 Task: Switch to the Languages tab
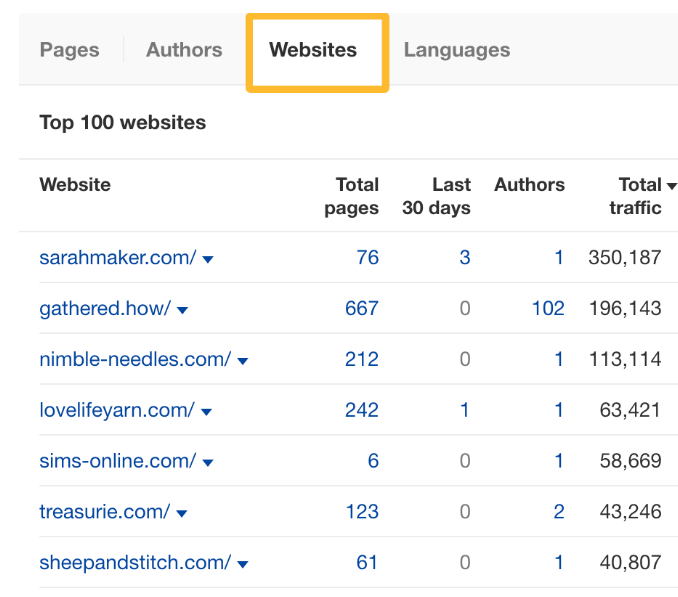tap(456, 50)
